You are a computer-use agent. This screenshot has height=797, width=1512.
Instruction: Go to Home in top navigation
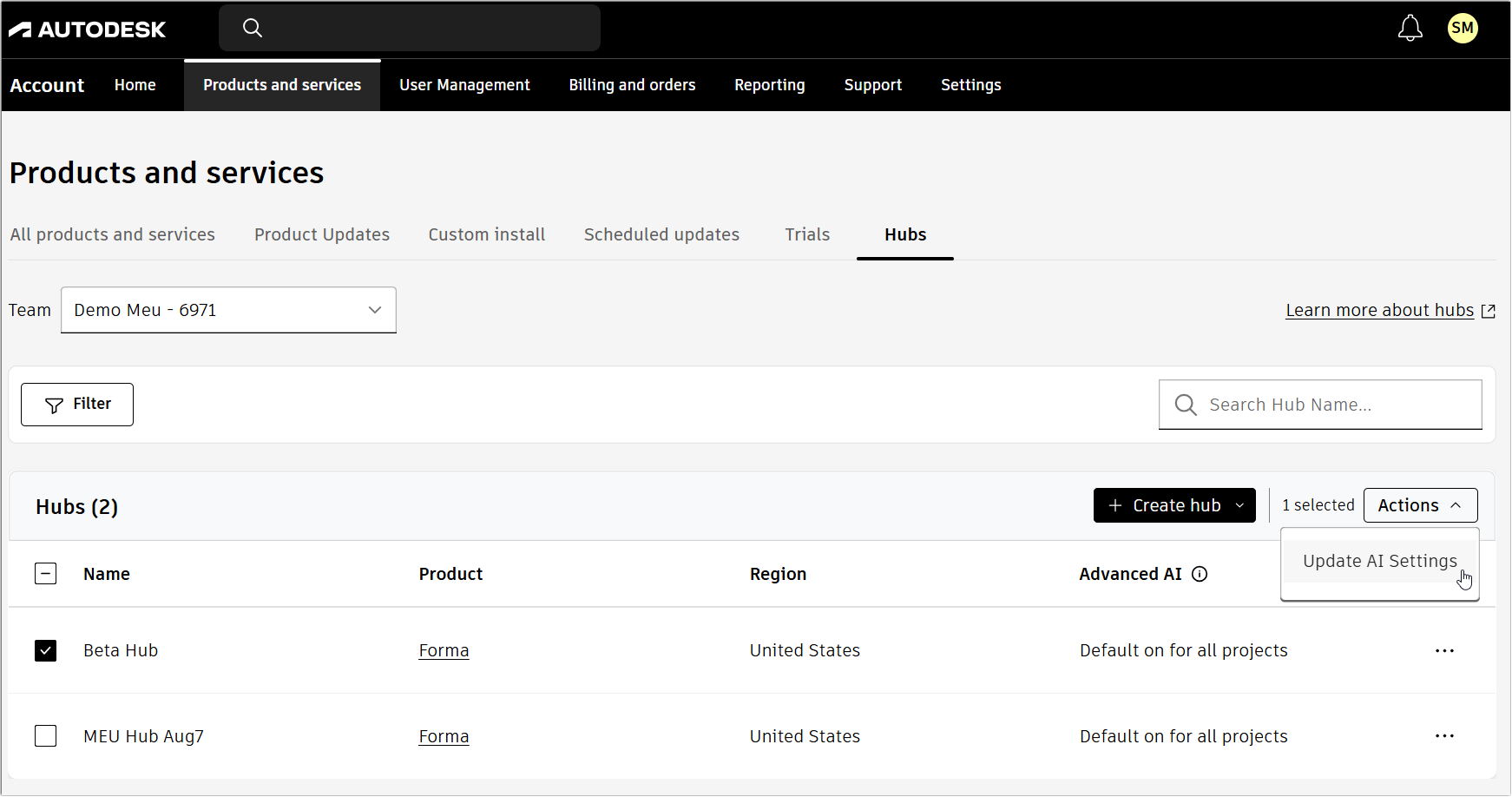tap(135, 85)
